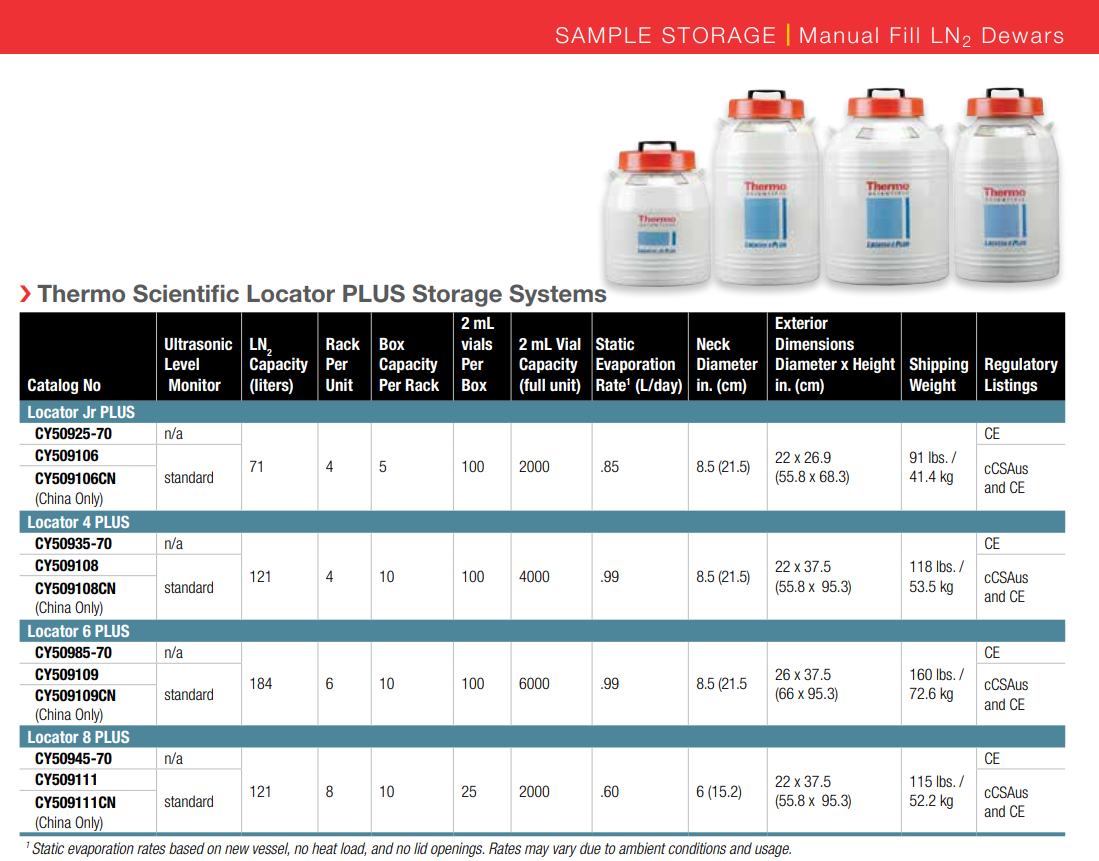Click the '2 mL Vial Capacity' column header
This screenshot has width=1099, height=861.
point(550,365)
